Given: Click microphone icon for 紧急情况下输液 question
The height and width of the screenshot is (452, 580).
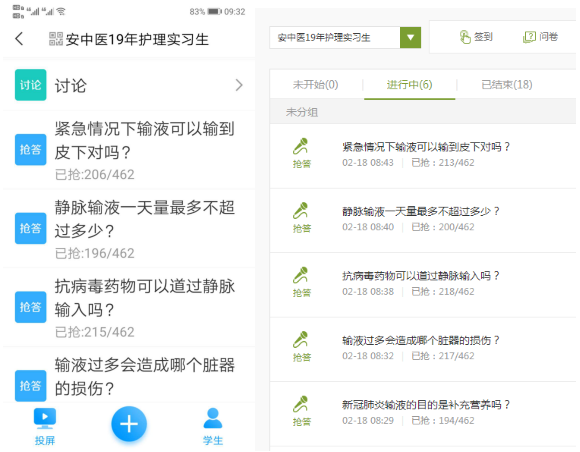Looking at the screenshot, I should (x=300, y=146).
